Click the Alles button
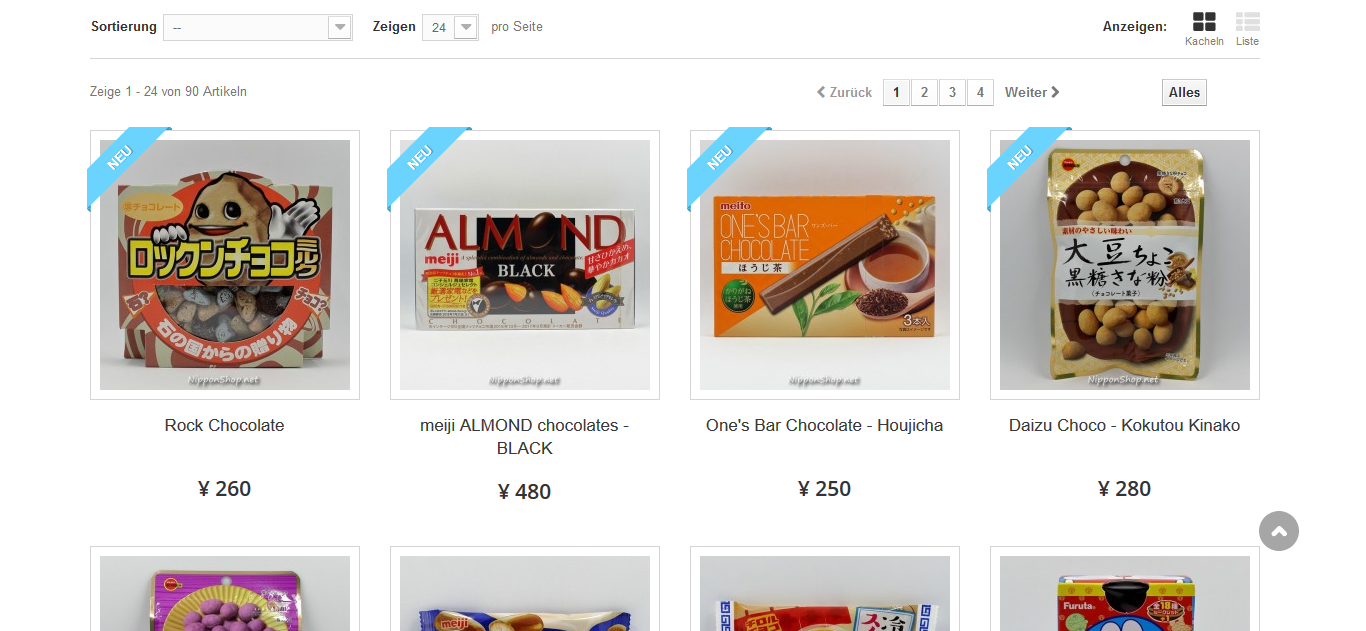Image resolution: width=1366 pixels, height=631 pixels. pos(1184,92)
